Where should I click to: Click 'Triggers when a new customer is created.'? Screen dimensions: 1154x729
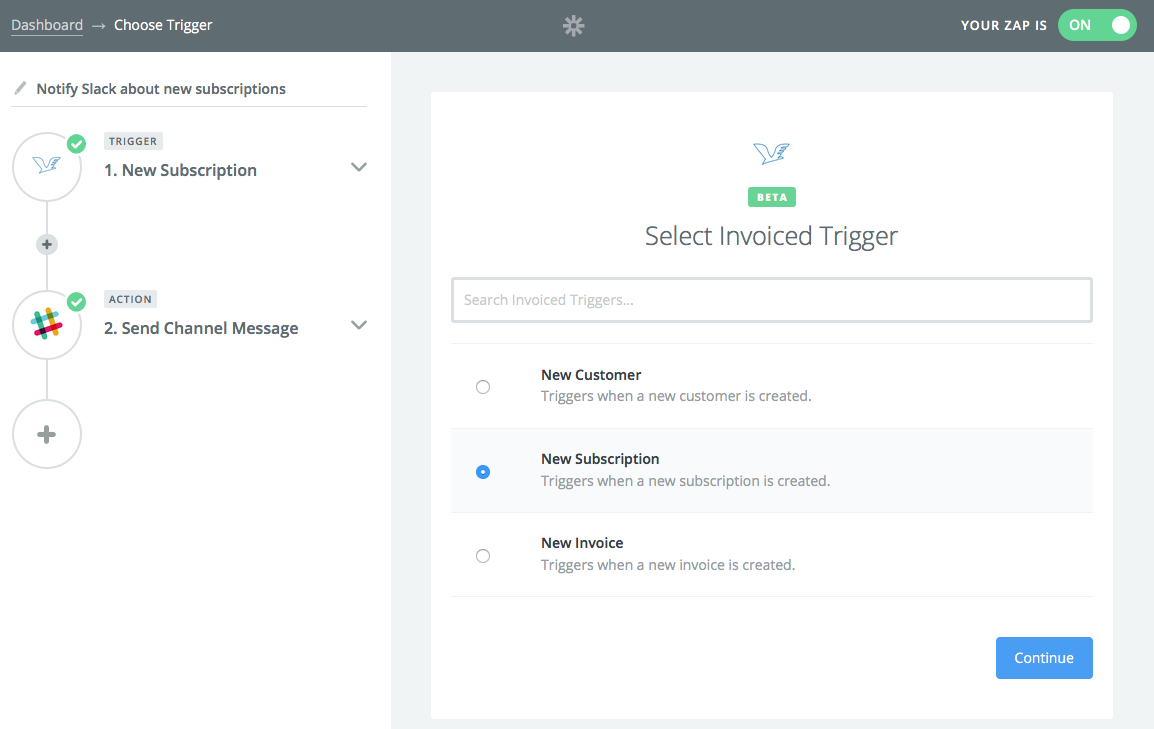click(x=676, y=396)
